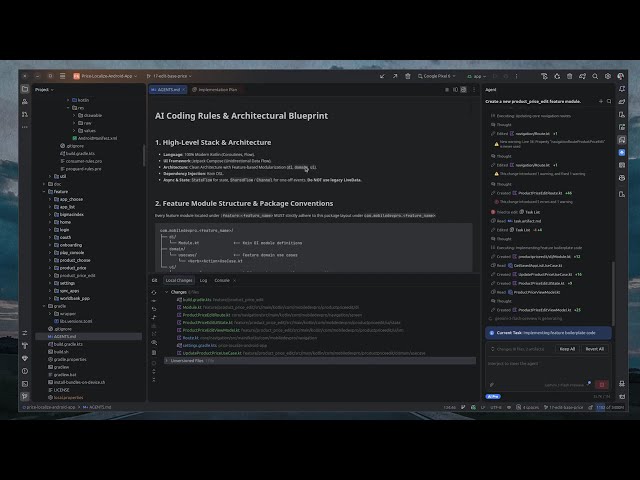Image resolution: width=640 pixels, height=480 pixels.
Task: Click the agent message input field
Action: [548, 369]
